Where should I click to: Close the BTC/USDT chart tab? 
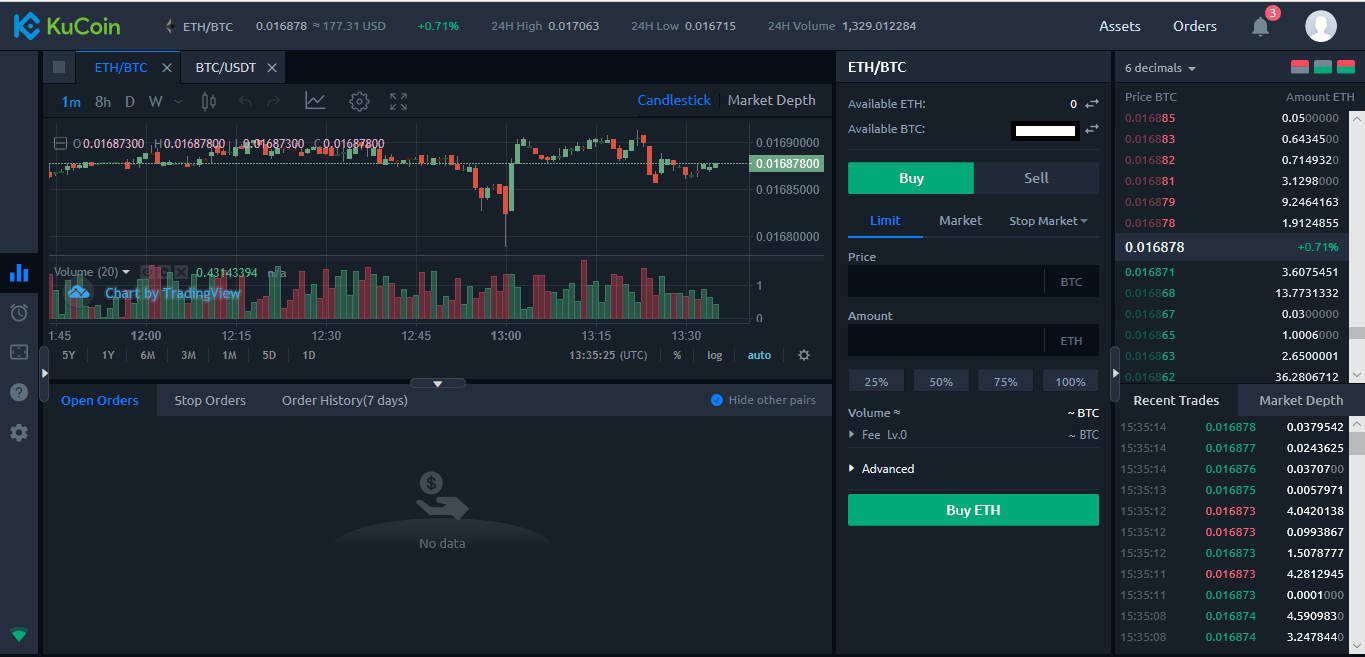pyautogui.click(x=272, y=68)
